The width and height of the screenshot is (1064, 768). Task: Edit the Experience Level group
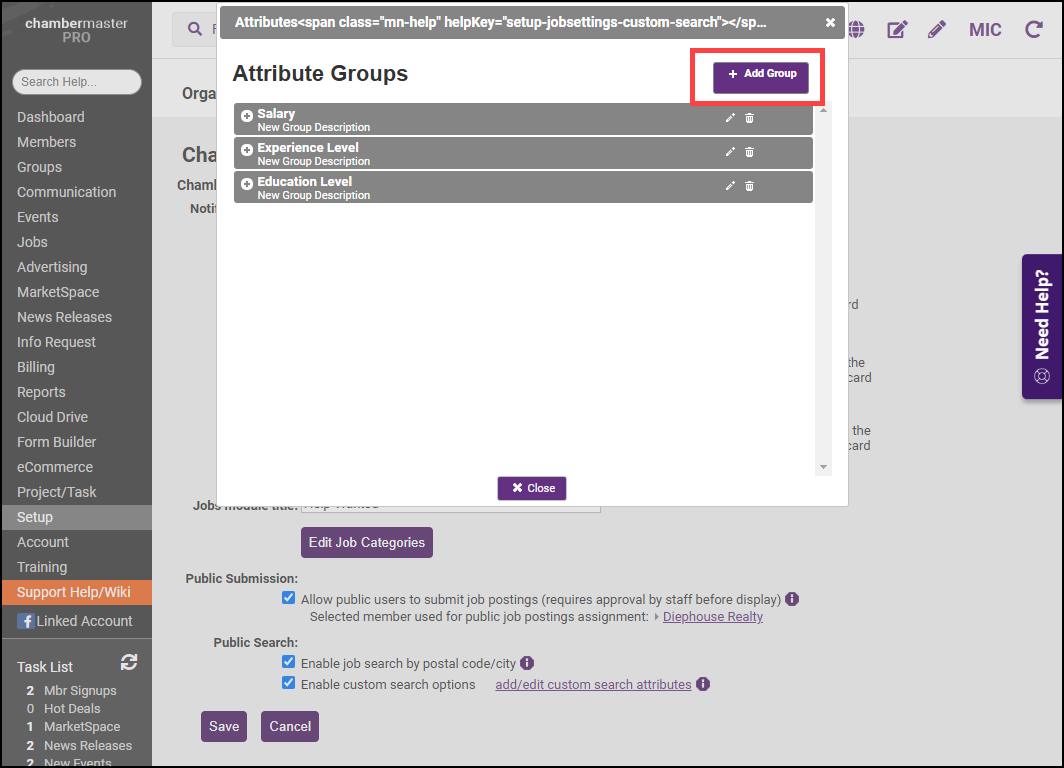pyautogui.click(x=730, y=152)
